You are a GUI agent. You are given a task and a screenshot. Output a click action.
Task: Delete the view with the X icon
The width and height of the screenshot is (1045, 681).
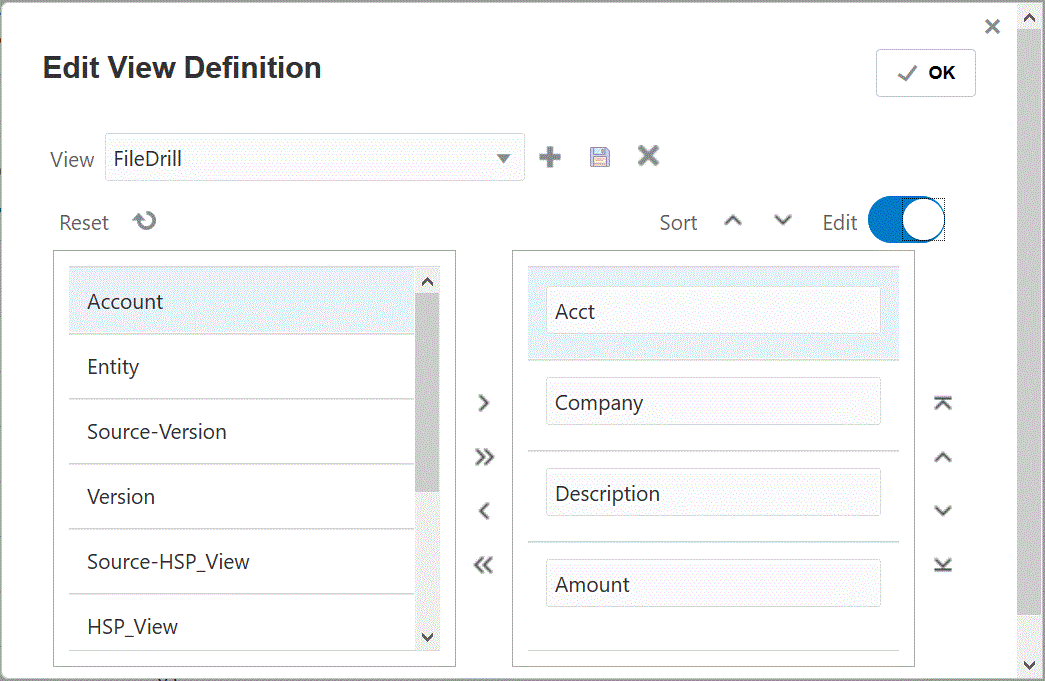click(x=649, y=156)
